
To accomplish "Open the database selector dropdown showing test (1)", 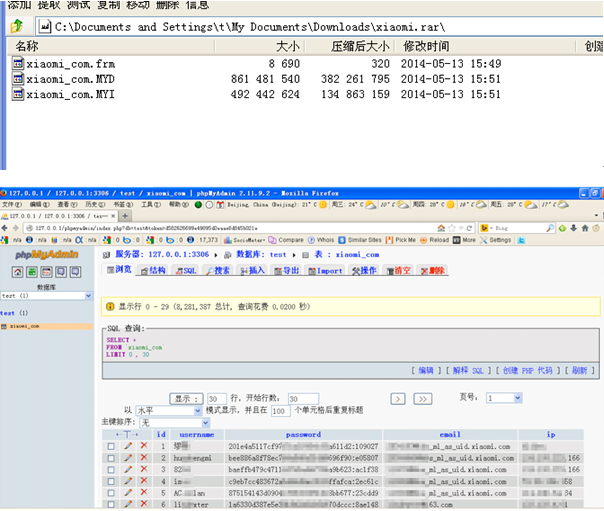I will [46, 296].
